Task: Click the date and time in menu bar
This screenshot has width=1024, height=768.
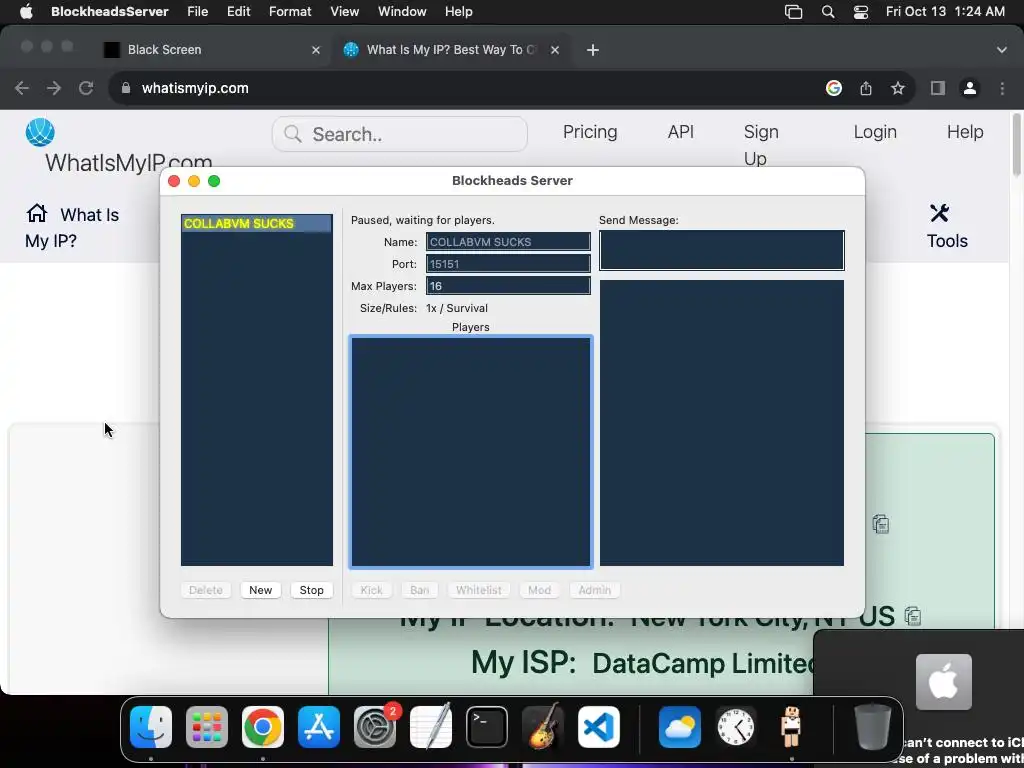Action: (x=945, y=12)
